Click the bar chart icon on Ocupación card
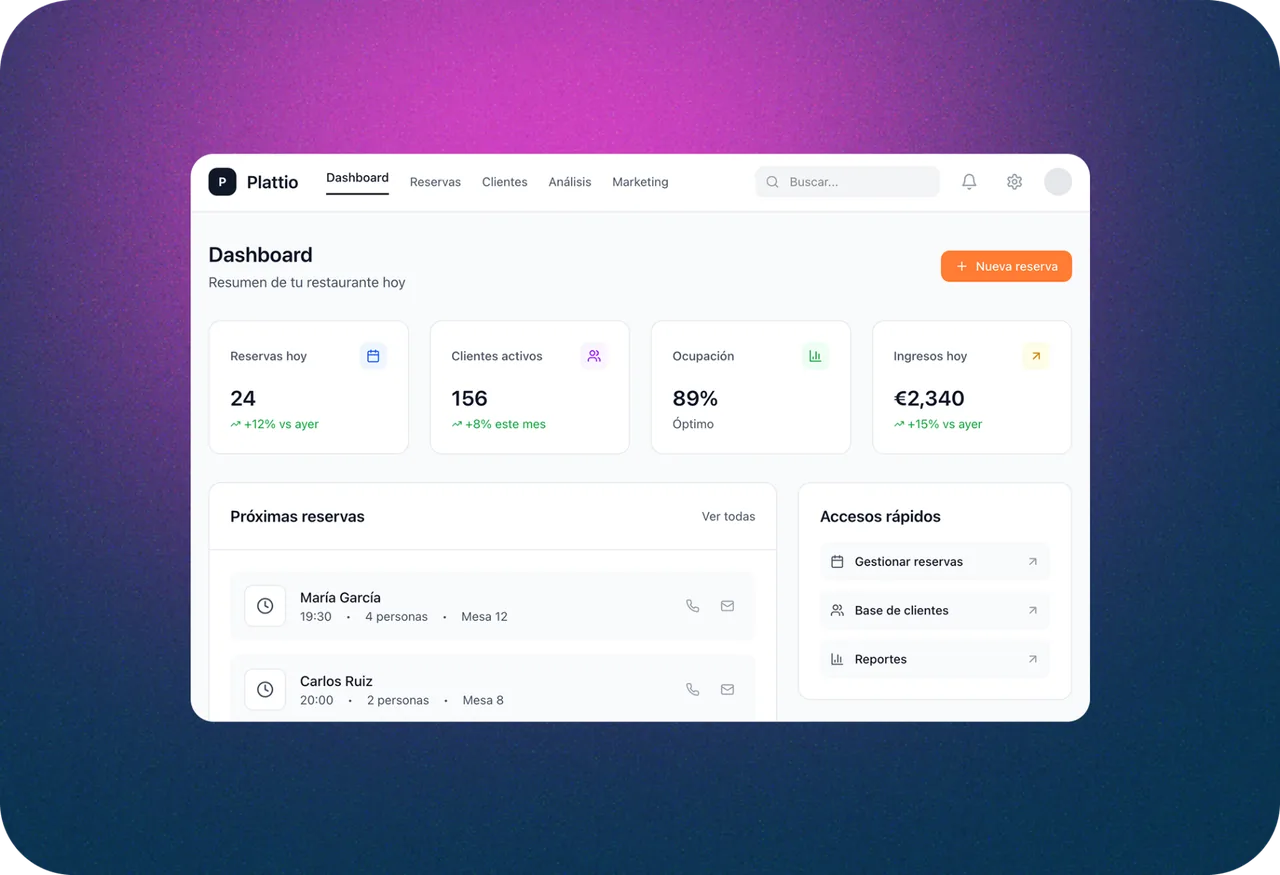 (815, 355)
